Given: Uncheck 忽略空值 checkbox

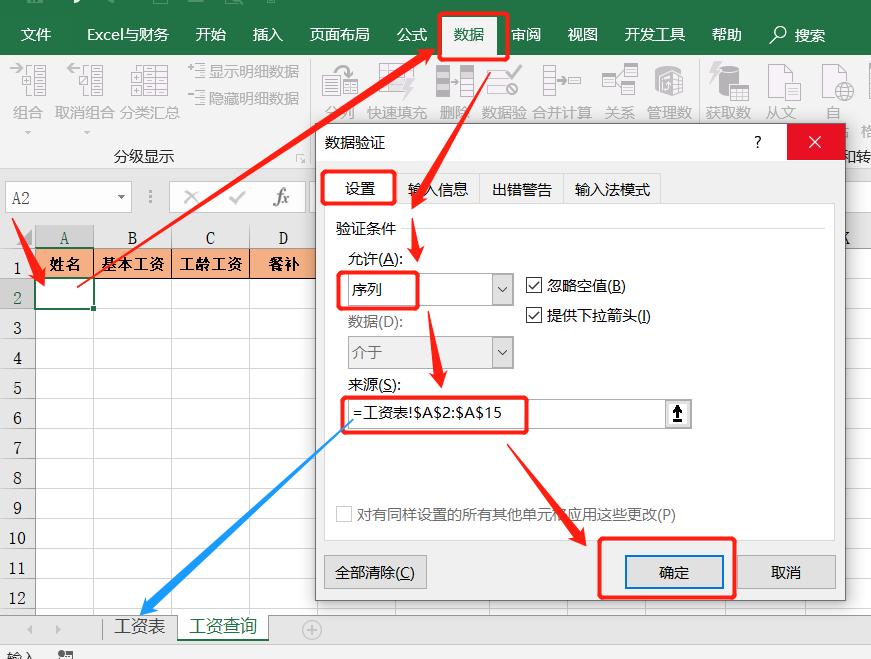Looking at the screenshot, I should click(536, 286).
